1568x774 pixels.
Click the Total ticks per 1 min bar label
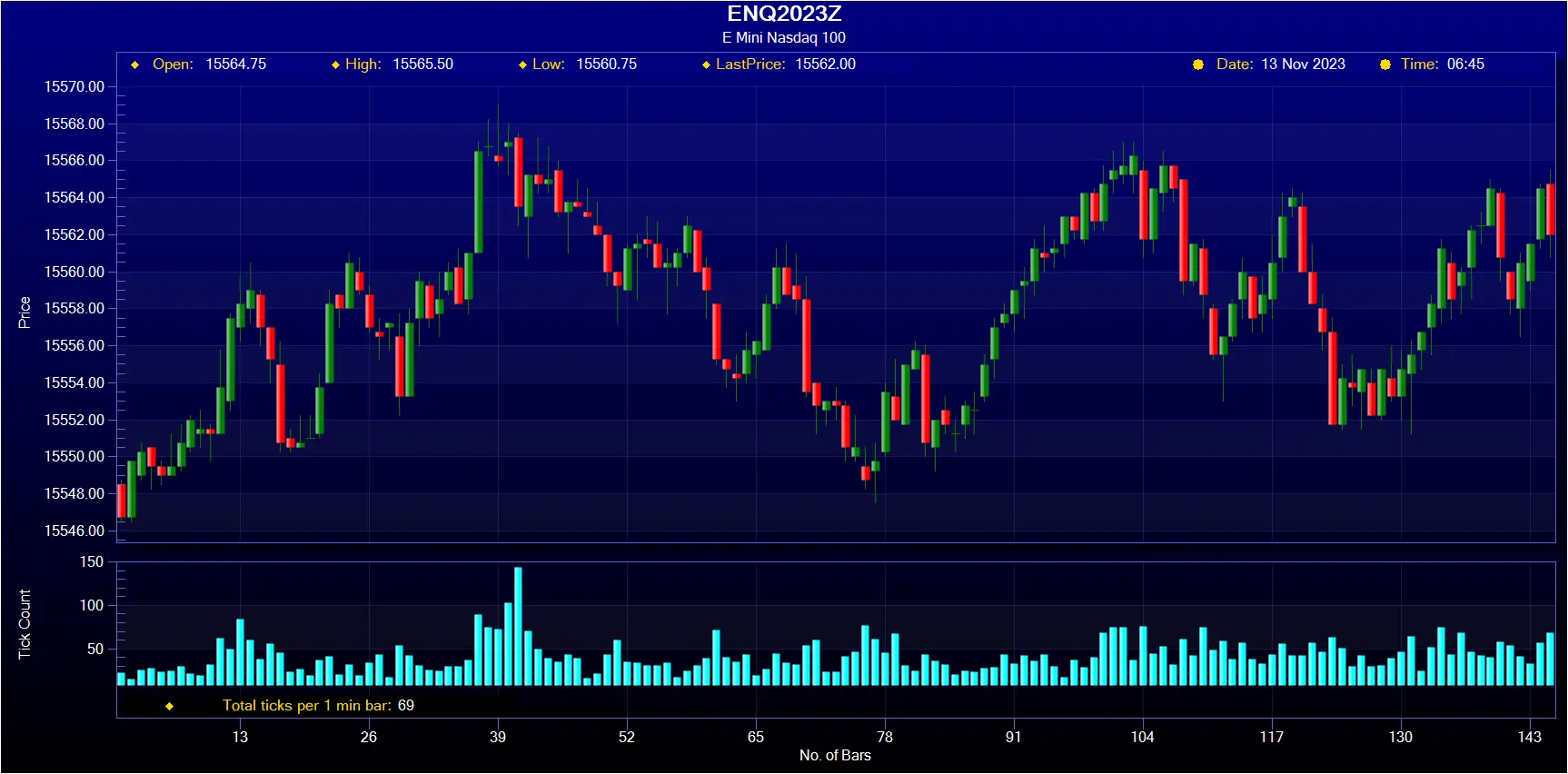coord(307,705)
